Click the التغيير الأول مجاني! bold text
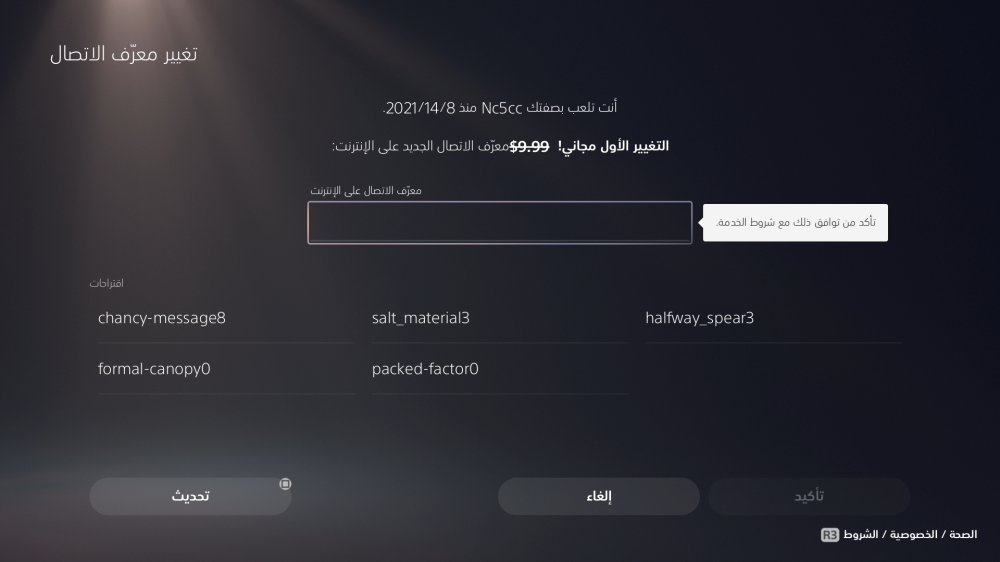Screen dimensions: 1000x562 point(614,146)
